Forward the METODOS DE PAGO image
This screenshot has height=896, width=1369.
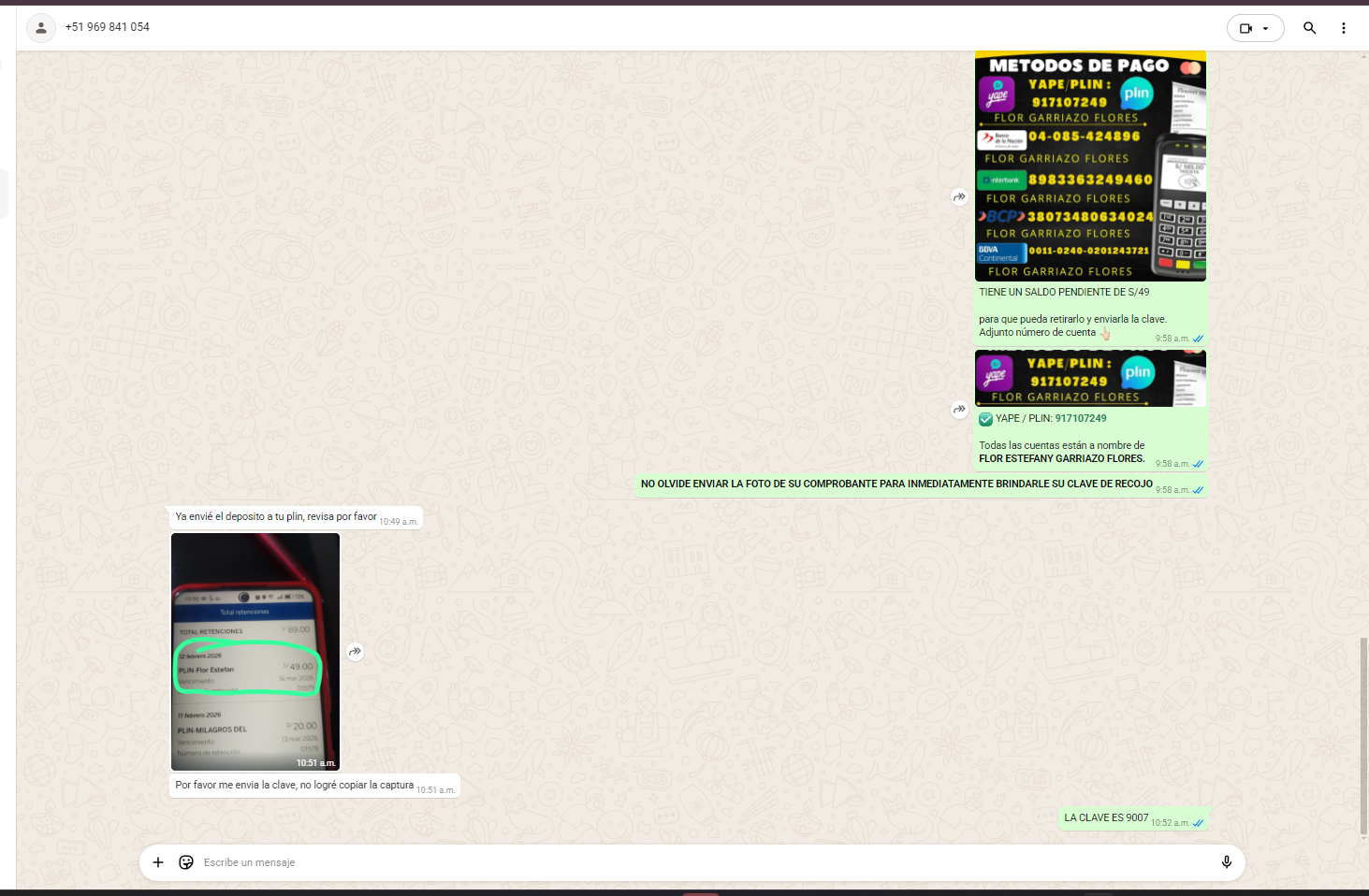click(959, 196)
